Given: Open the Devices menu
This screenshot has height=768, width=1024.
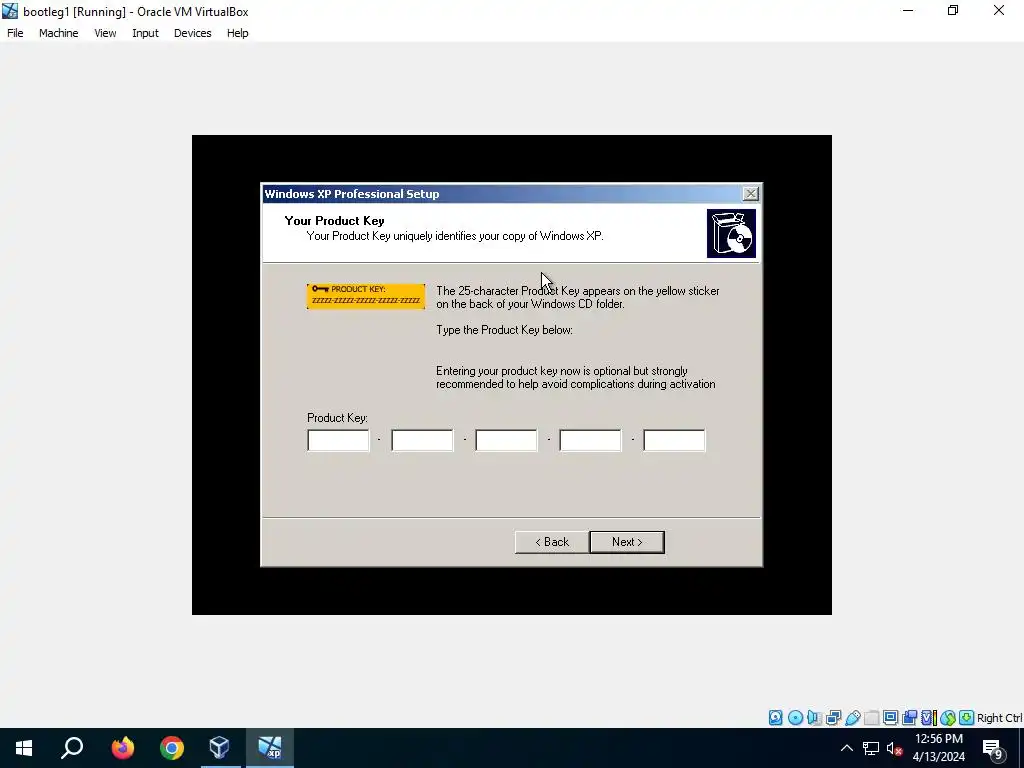Looking at the screenshot, I should 193,33.
